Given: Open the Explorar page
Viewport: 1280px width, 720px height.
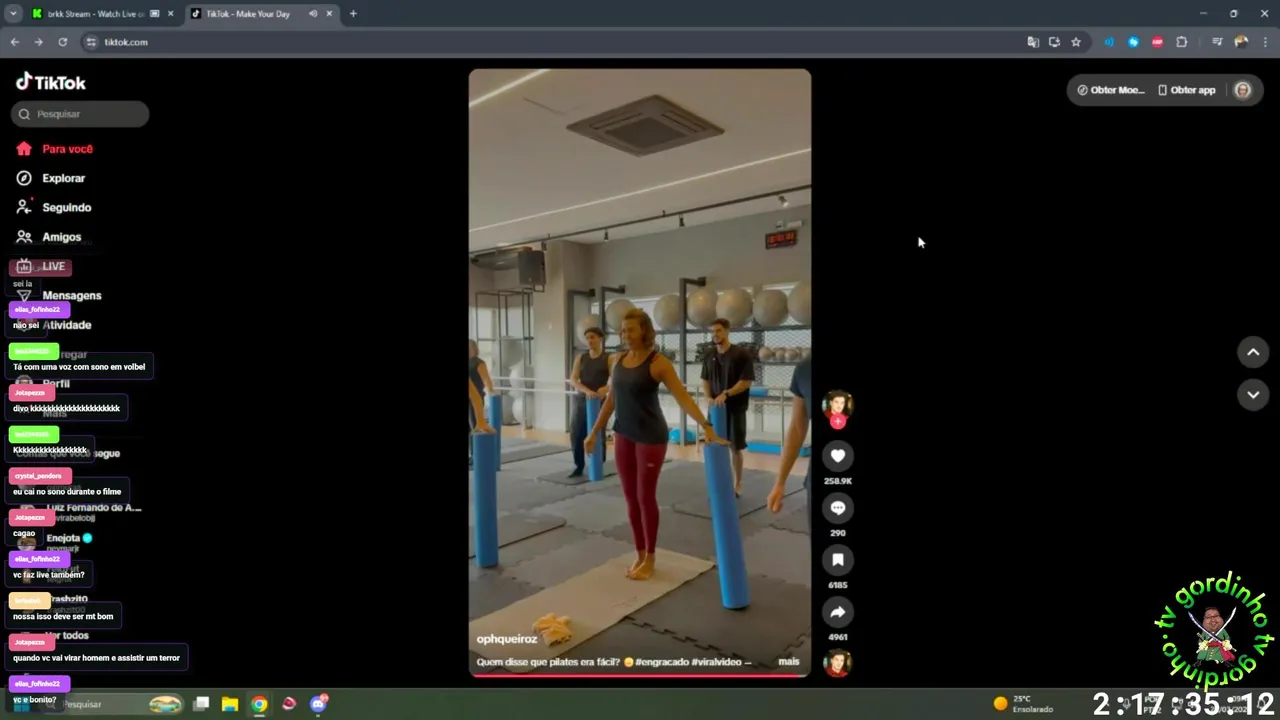Looking at the screenshot, I should [63, 178].
